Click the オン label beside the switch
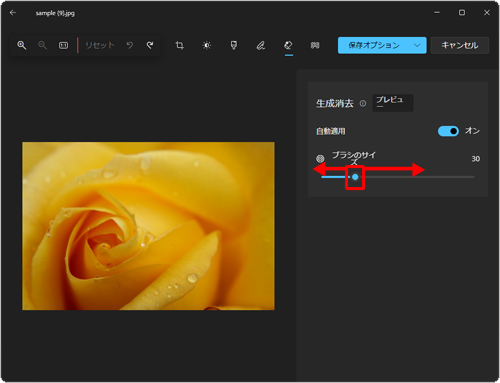This screenshot has width=500, height=383. tap(472, 131)
